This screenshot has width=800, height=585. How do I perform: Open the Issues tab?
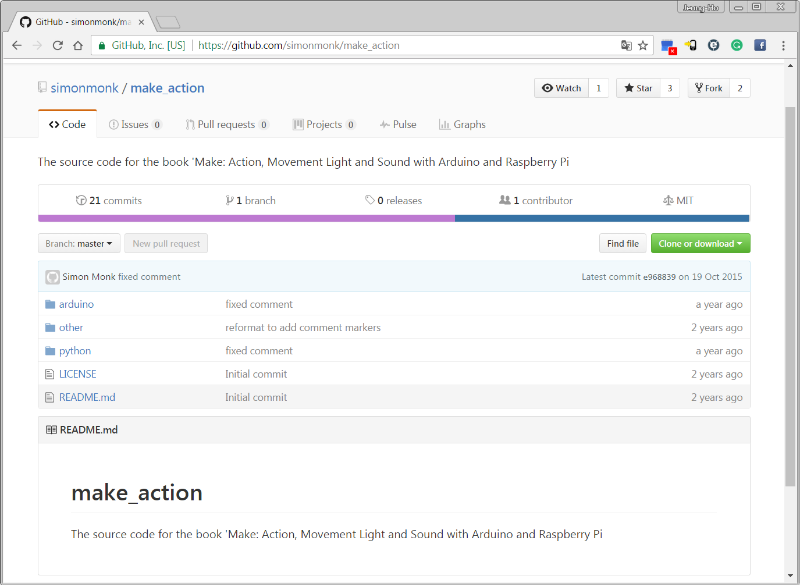click(135, 124)
